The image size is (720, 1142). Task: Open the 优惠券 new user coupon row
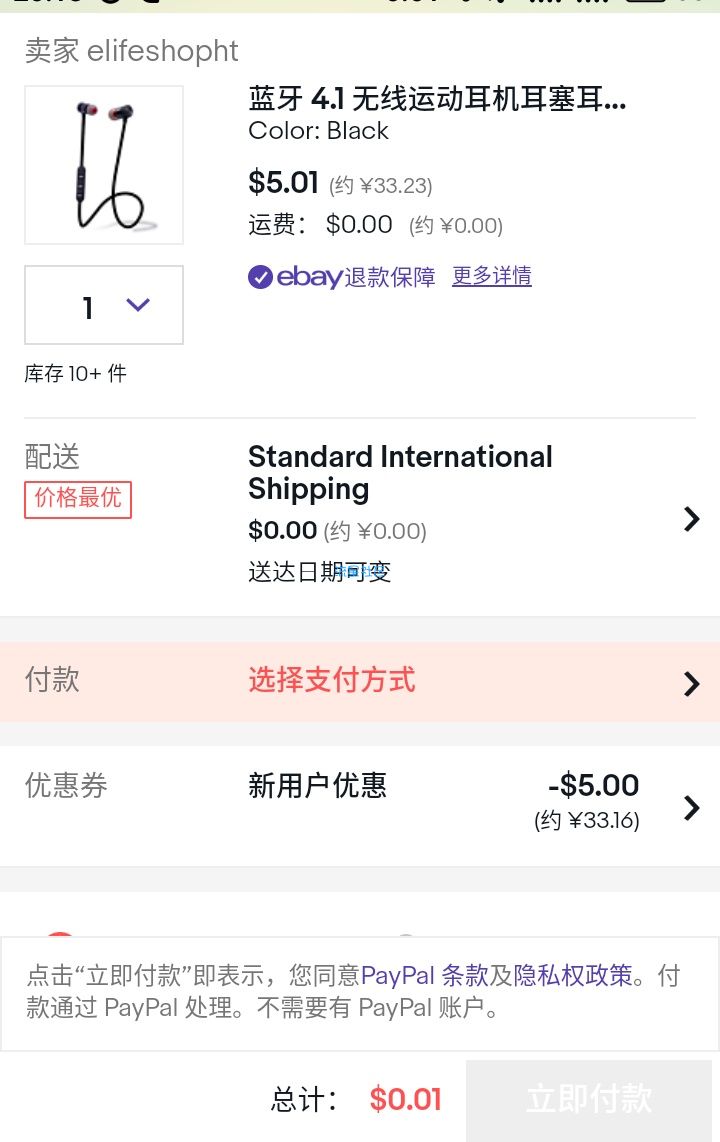click(360, 806)
